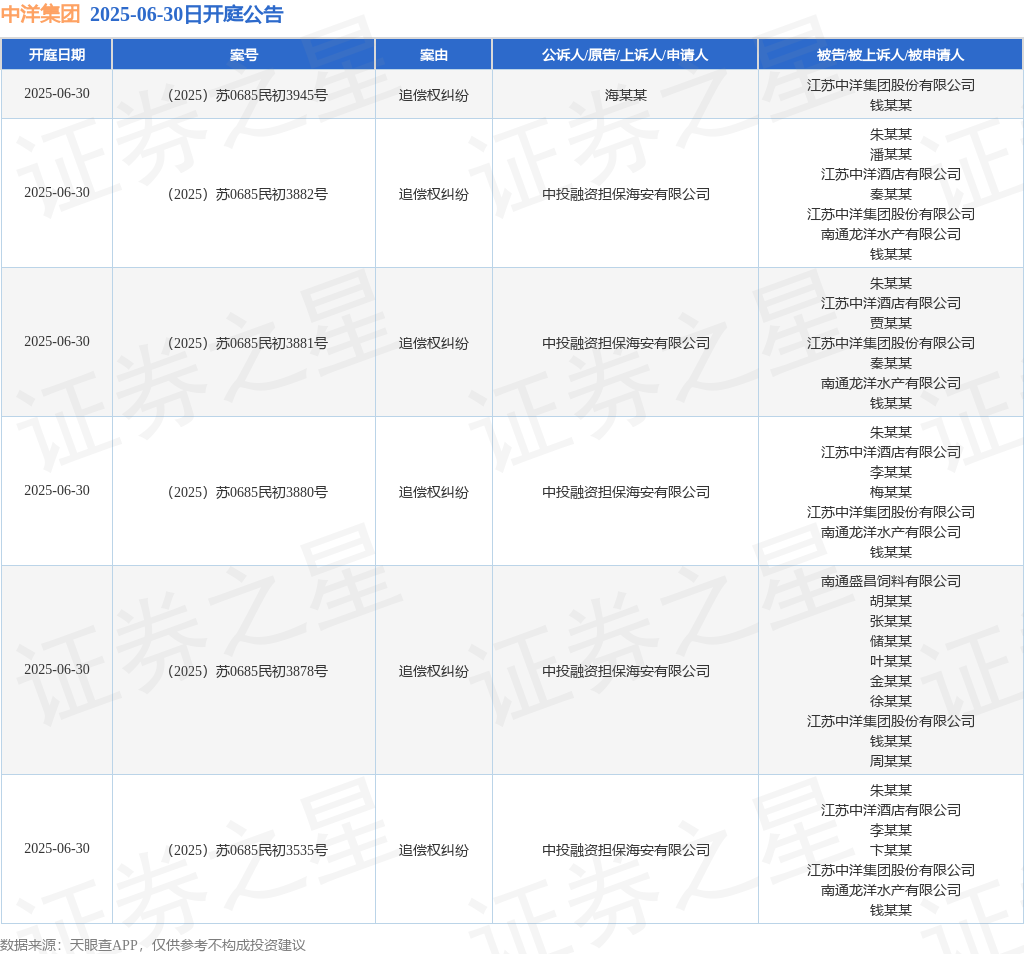
Task: Click the 中洋集团 title link
Action: 40,14
